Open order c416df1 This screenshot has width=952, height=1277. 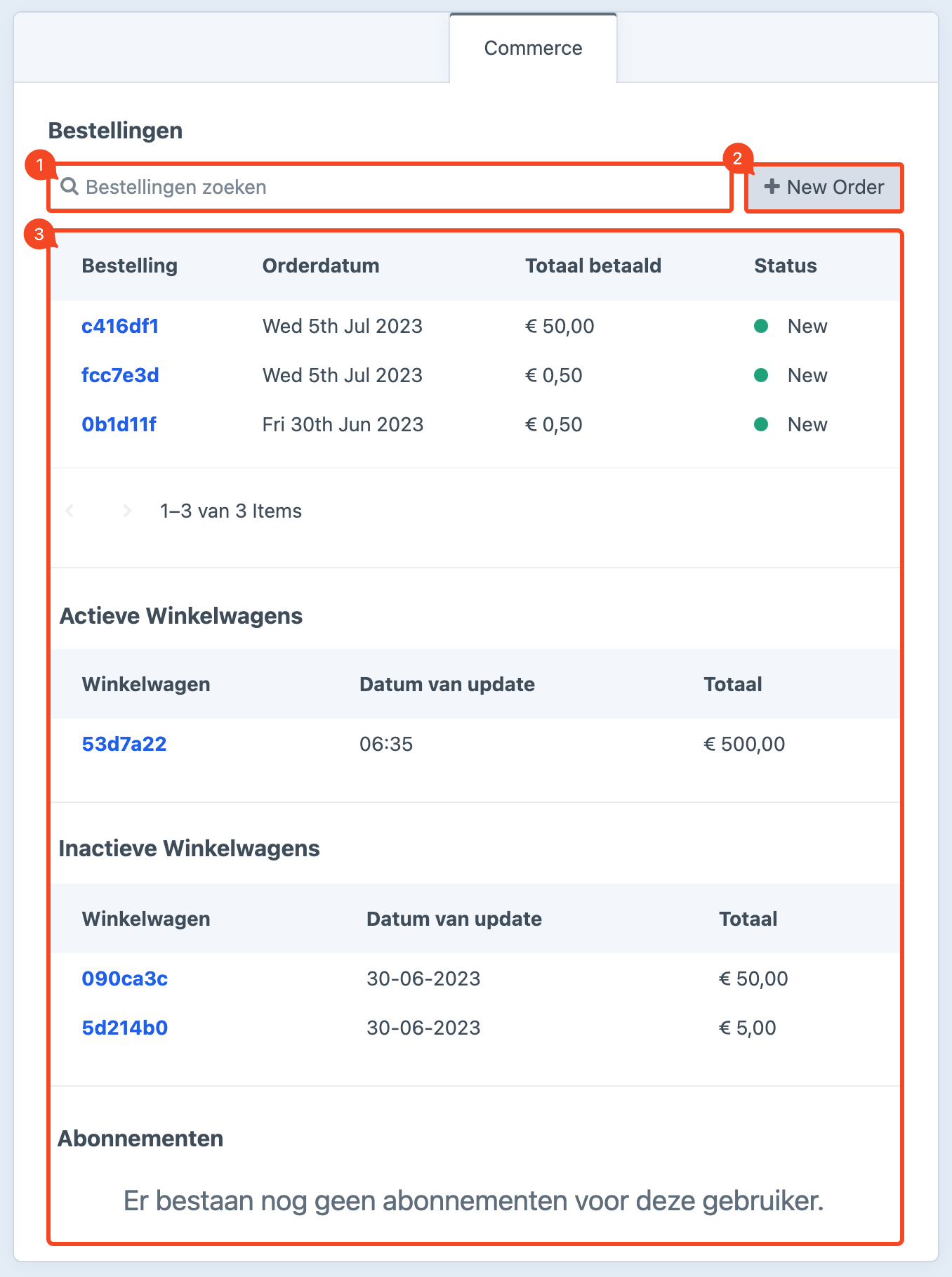pos(120,326)
